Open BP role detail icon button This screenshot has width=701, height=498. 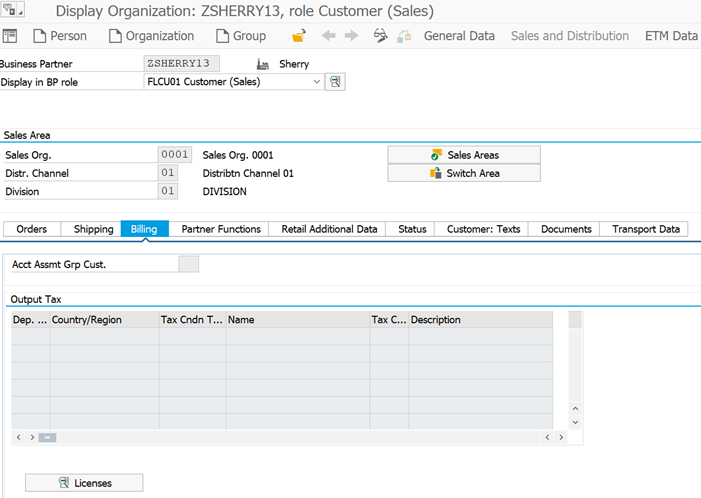pyautogui.click(x=335, y=82)
